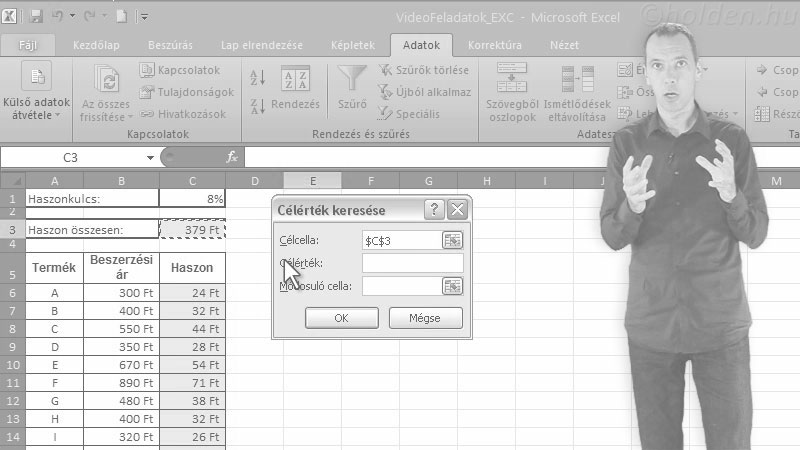Image resolution: width=800 pixels, height=450 pixels.
Task: Open the Külső adatok átvétele menu
Action: click(x=36, y=90)
